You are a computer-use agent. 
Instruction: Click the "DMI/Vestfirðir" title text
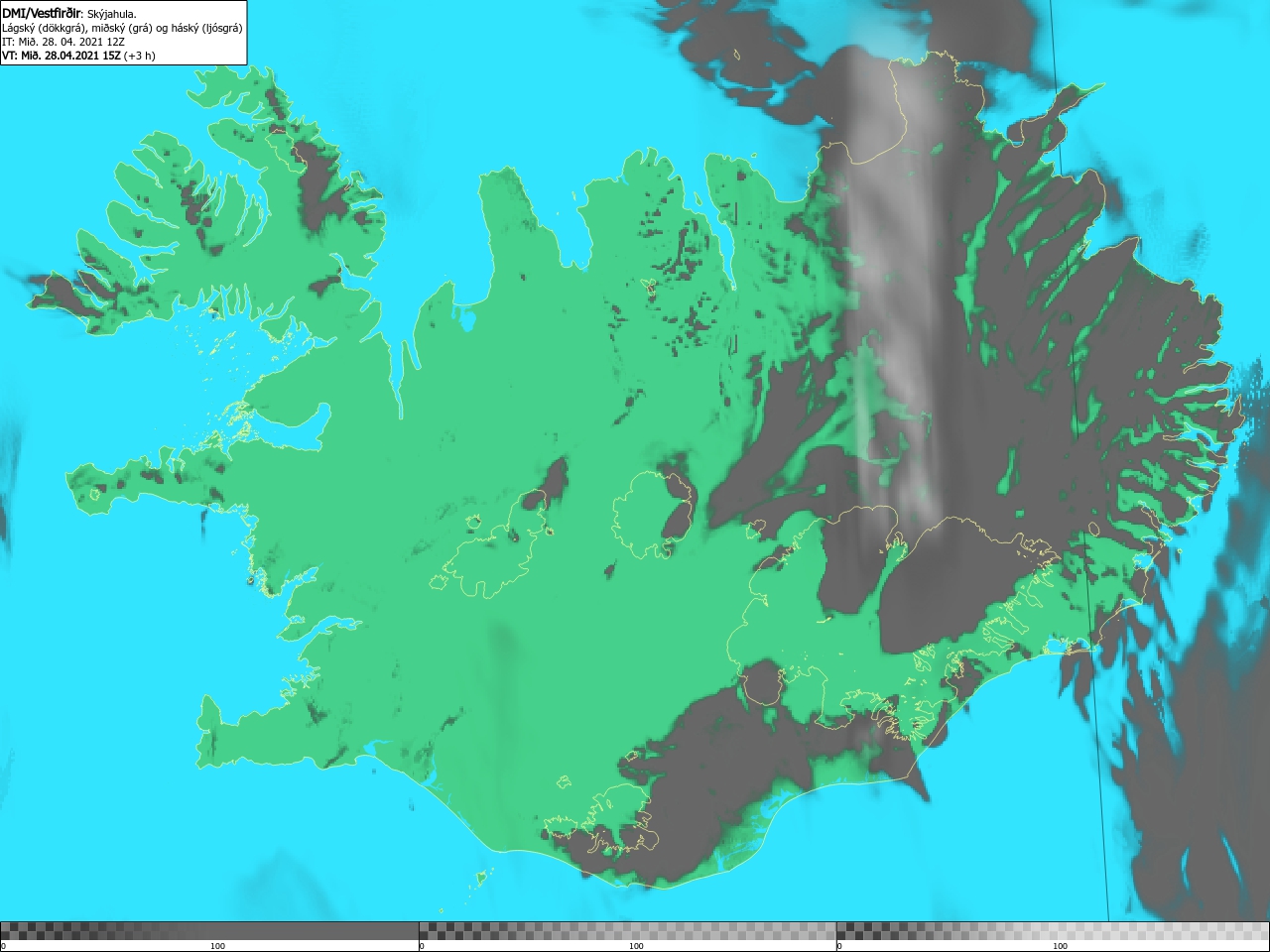pos(42,13)
